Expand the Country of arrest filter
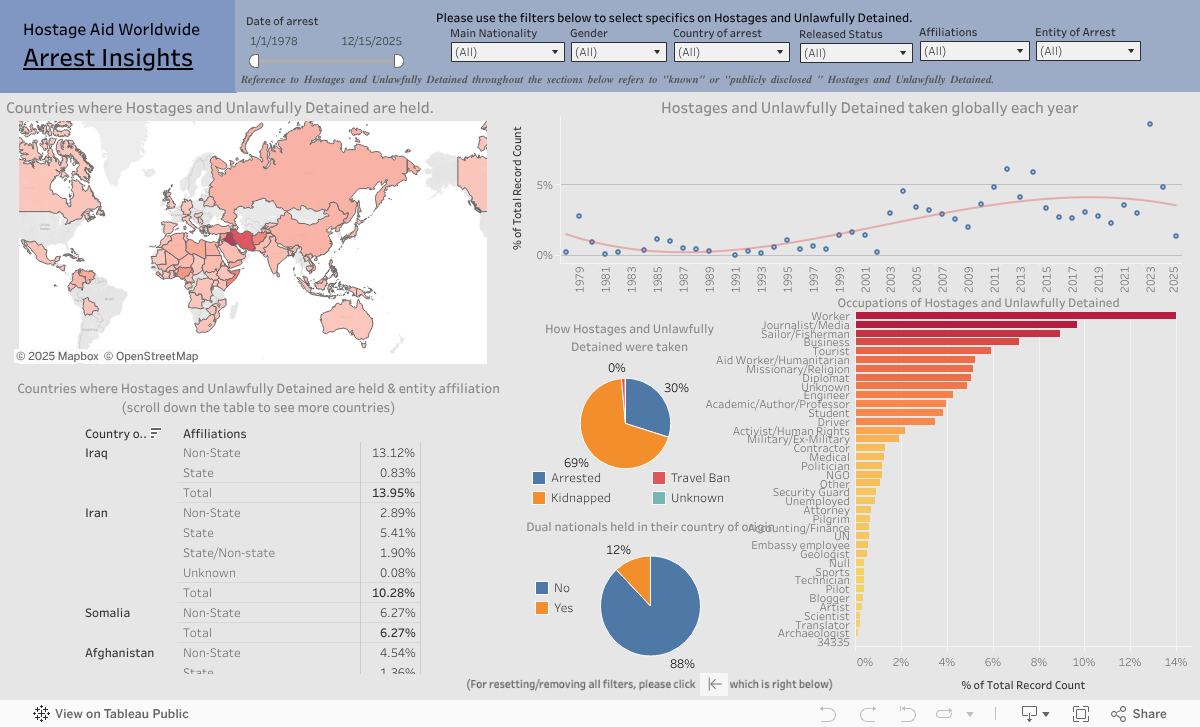The image size is (1200, 727). 731,52
